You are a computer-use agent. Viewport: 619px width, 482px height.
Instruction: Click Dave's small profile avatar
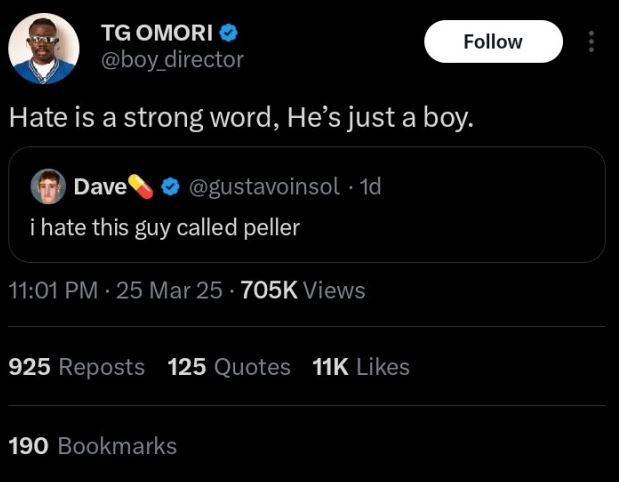click(46, 186)
